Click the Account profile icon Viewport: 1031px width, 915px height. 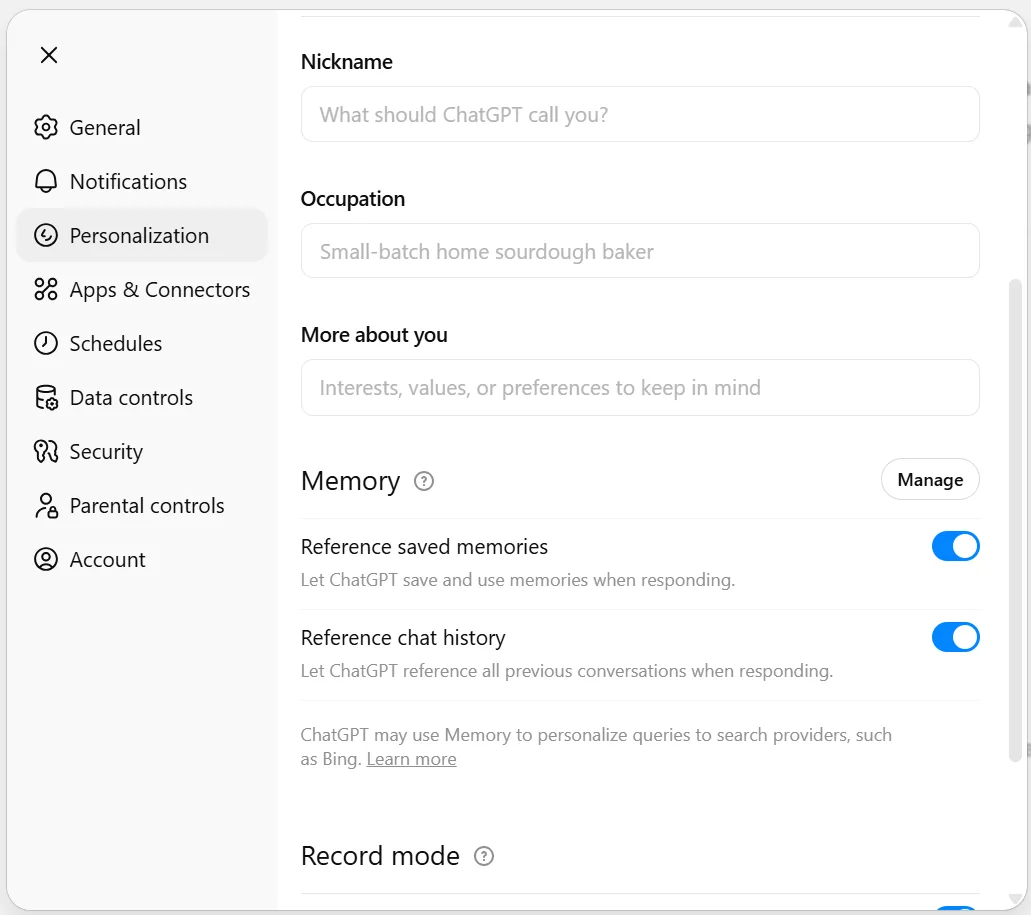pos(46,560)
